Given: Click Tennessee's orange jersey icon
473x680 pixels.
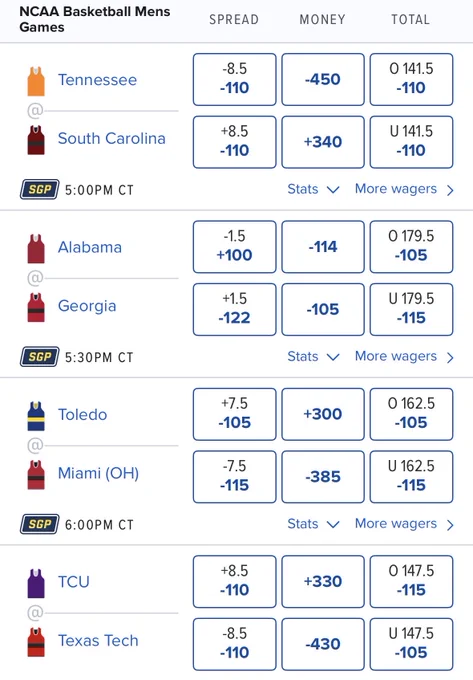Looking at the screenshot, I should coord(36,81).
